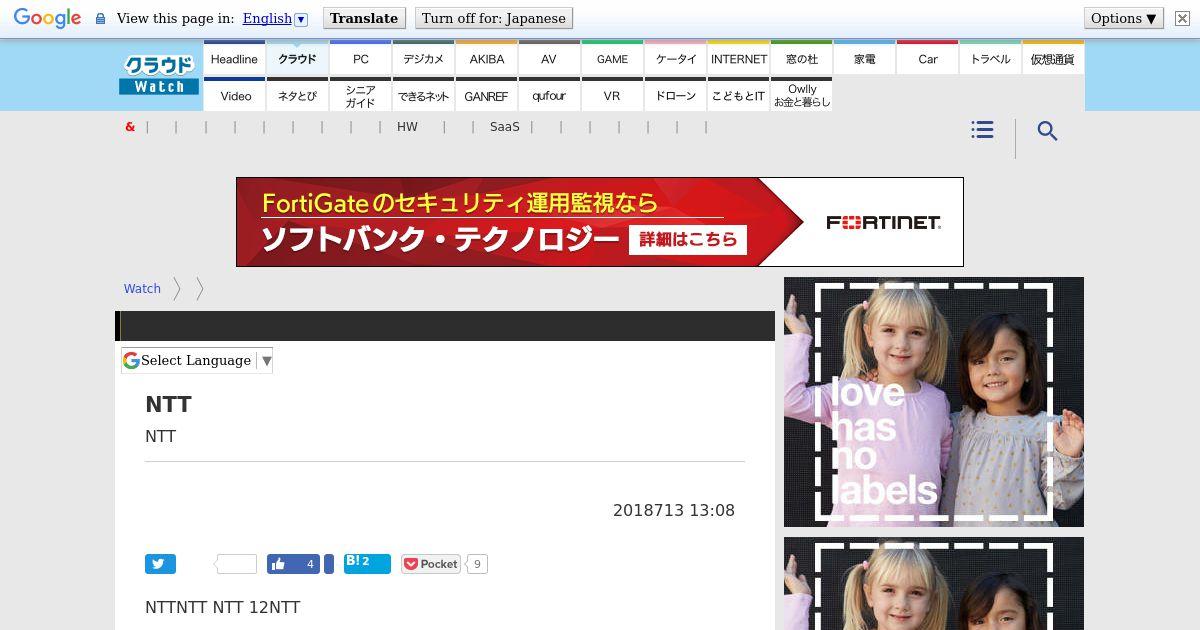Share article via Twitter bird button
Viewport: 1200px width, 630px height.
click(160, 564)
